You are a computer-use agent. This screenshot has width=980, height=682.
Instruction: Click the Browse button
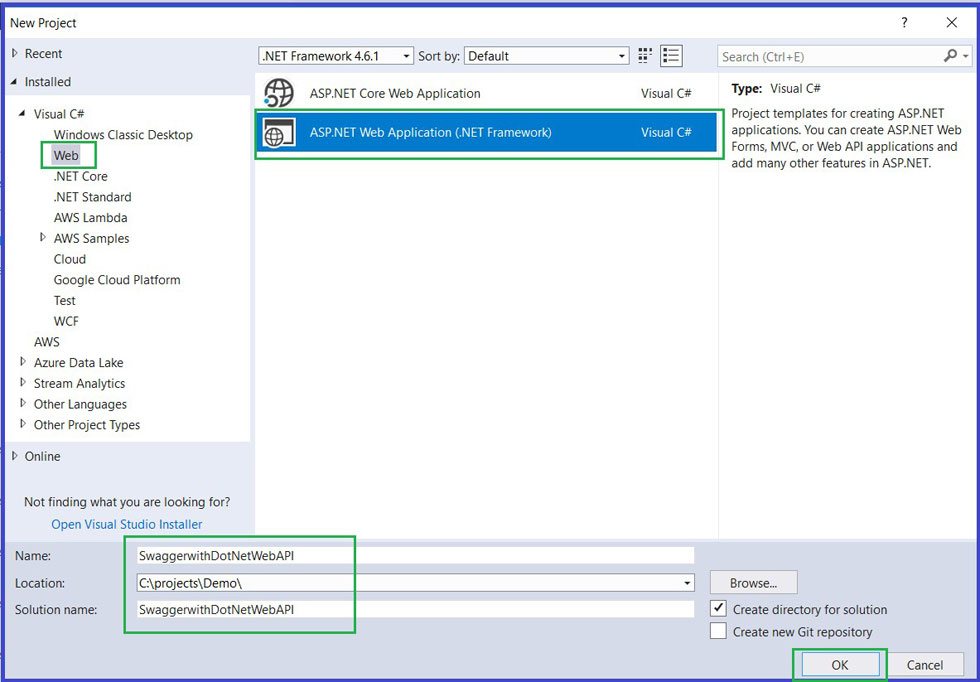point(753,582)
